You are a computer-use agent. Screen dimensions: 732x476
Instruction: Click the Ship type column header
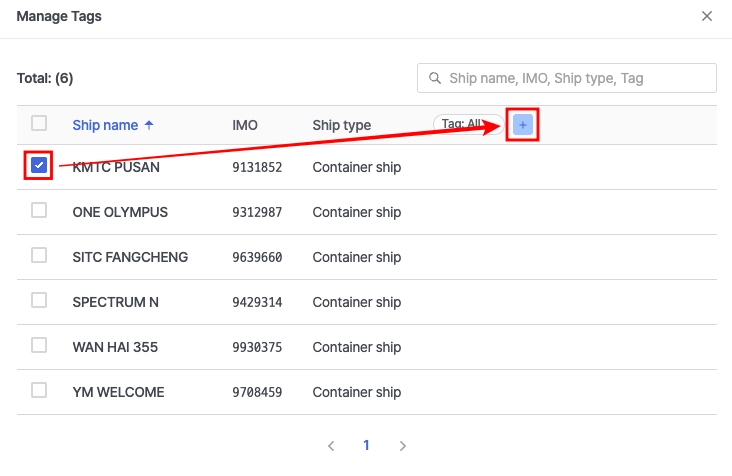[x=342, y=125]
